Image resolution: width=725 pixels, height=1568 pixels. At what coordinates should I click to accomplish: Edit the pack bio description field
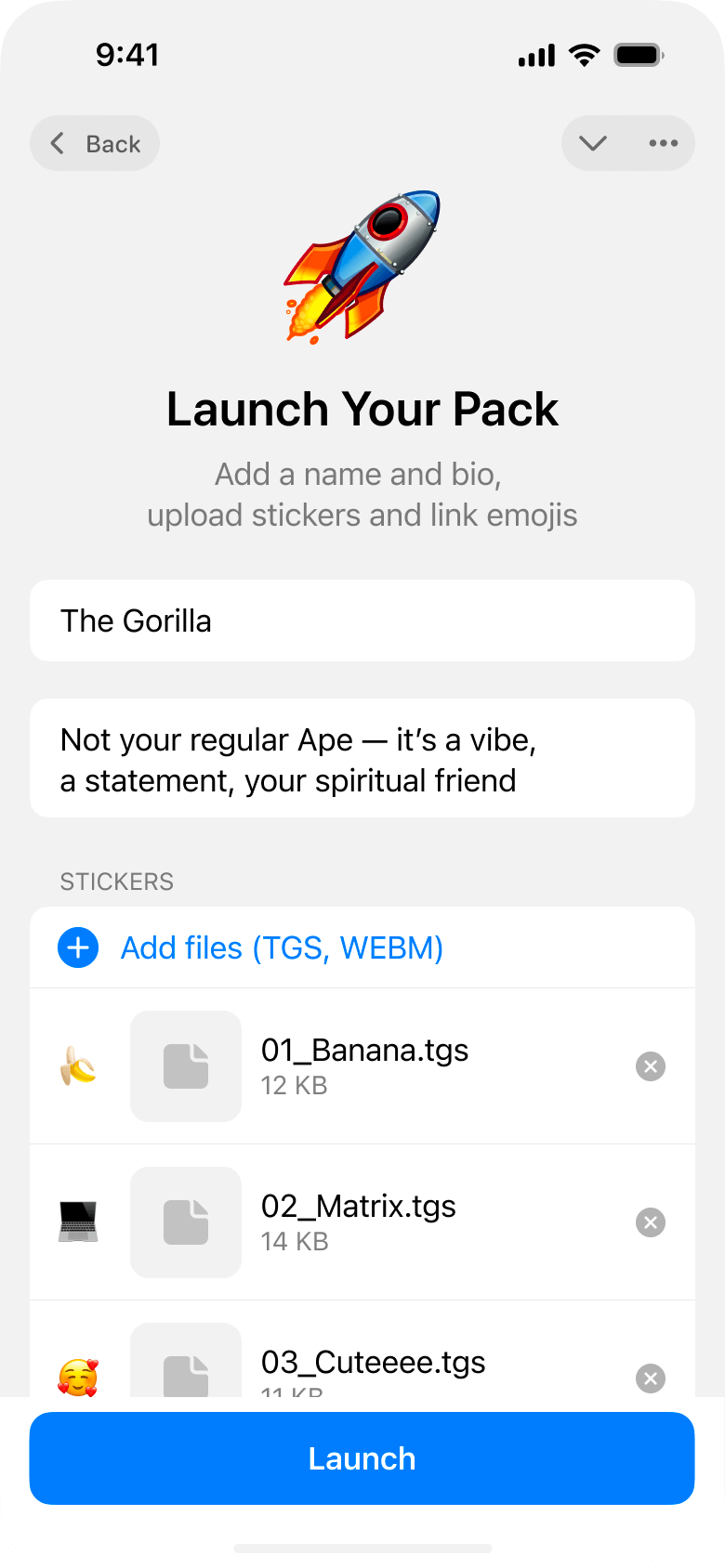click(x=362, y=758)
